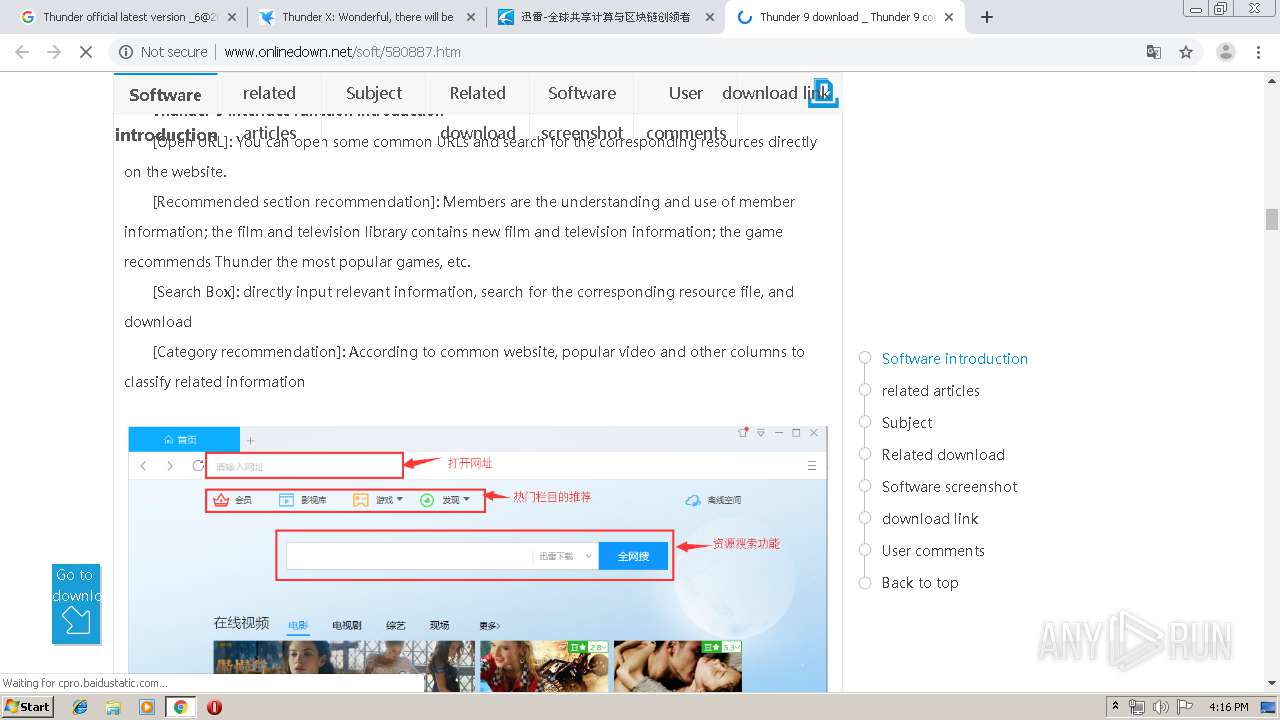Go back to the previous page

22,52
